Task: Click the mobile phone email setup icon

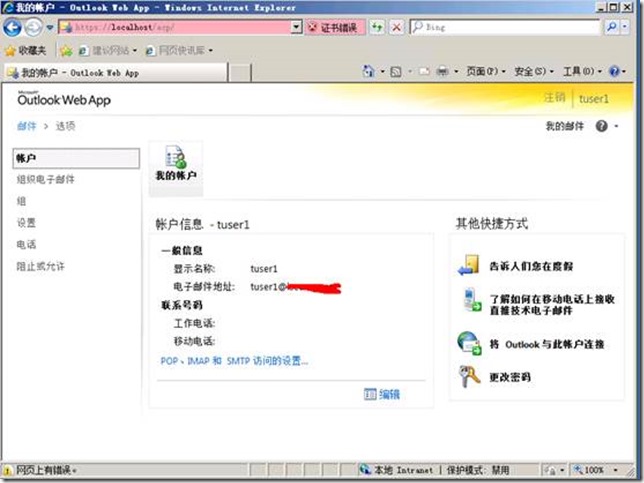Action: (x=471, y=299)
